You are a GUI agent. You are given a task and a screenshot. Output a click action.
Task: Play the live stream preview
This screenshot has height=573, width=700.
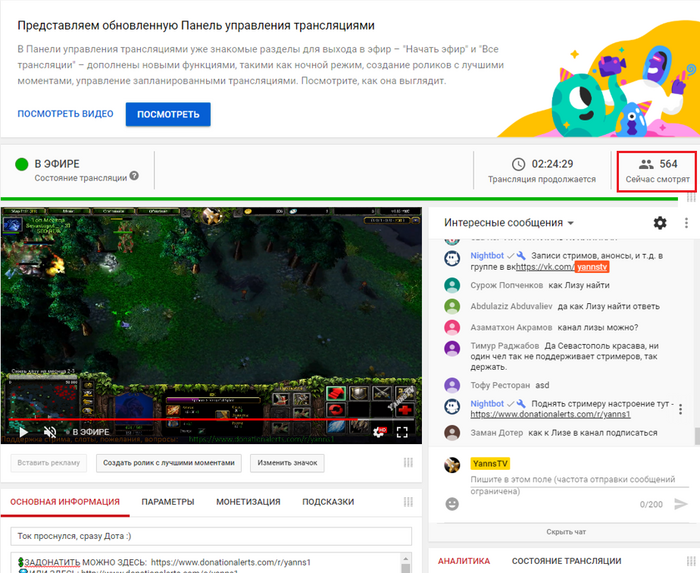click(23, 432)
